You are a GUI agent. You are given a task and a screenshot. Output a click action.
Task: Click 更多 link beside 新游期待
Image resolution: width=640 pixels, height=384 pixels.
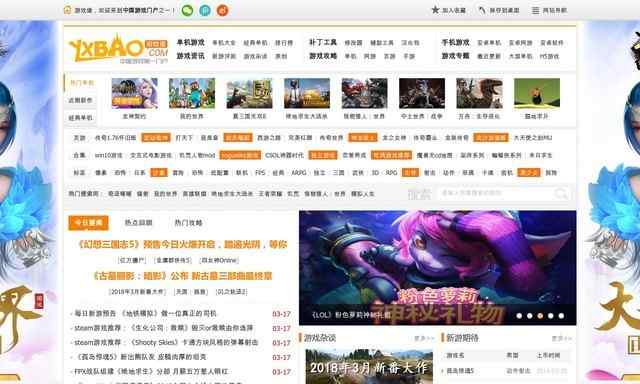[562, 338]
